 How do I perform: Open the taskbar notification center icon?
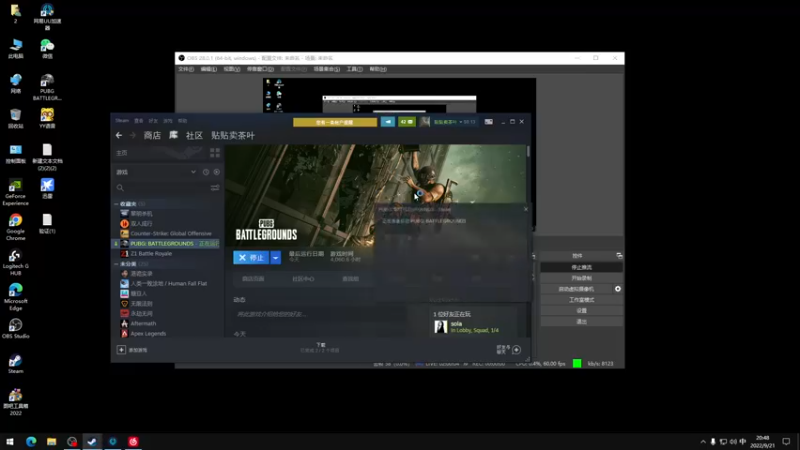pyautogui.click(x=786, y=441)
